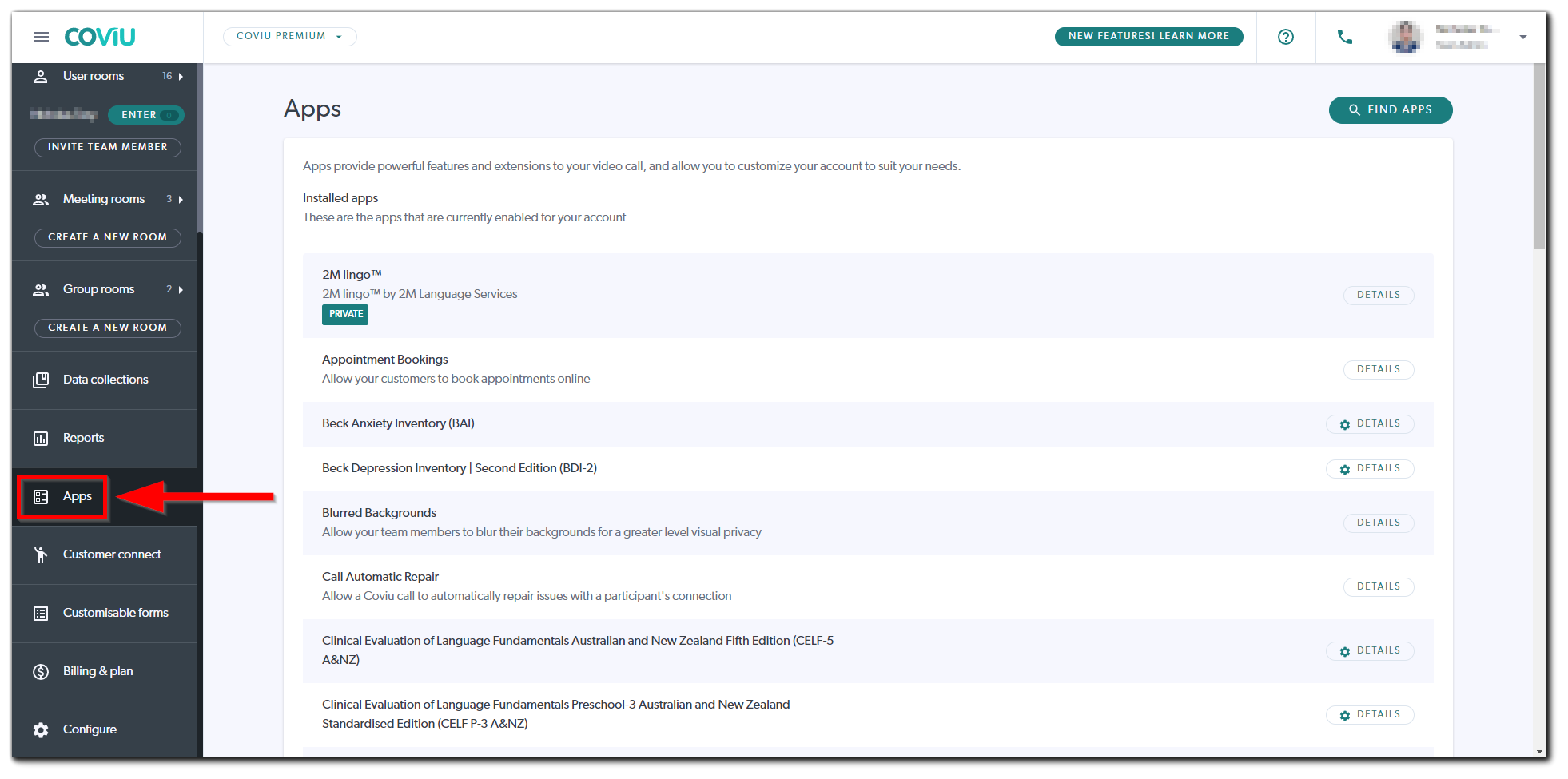Select the Apps sidebar icon

(41, 496)
